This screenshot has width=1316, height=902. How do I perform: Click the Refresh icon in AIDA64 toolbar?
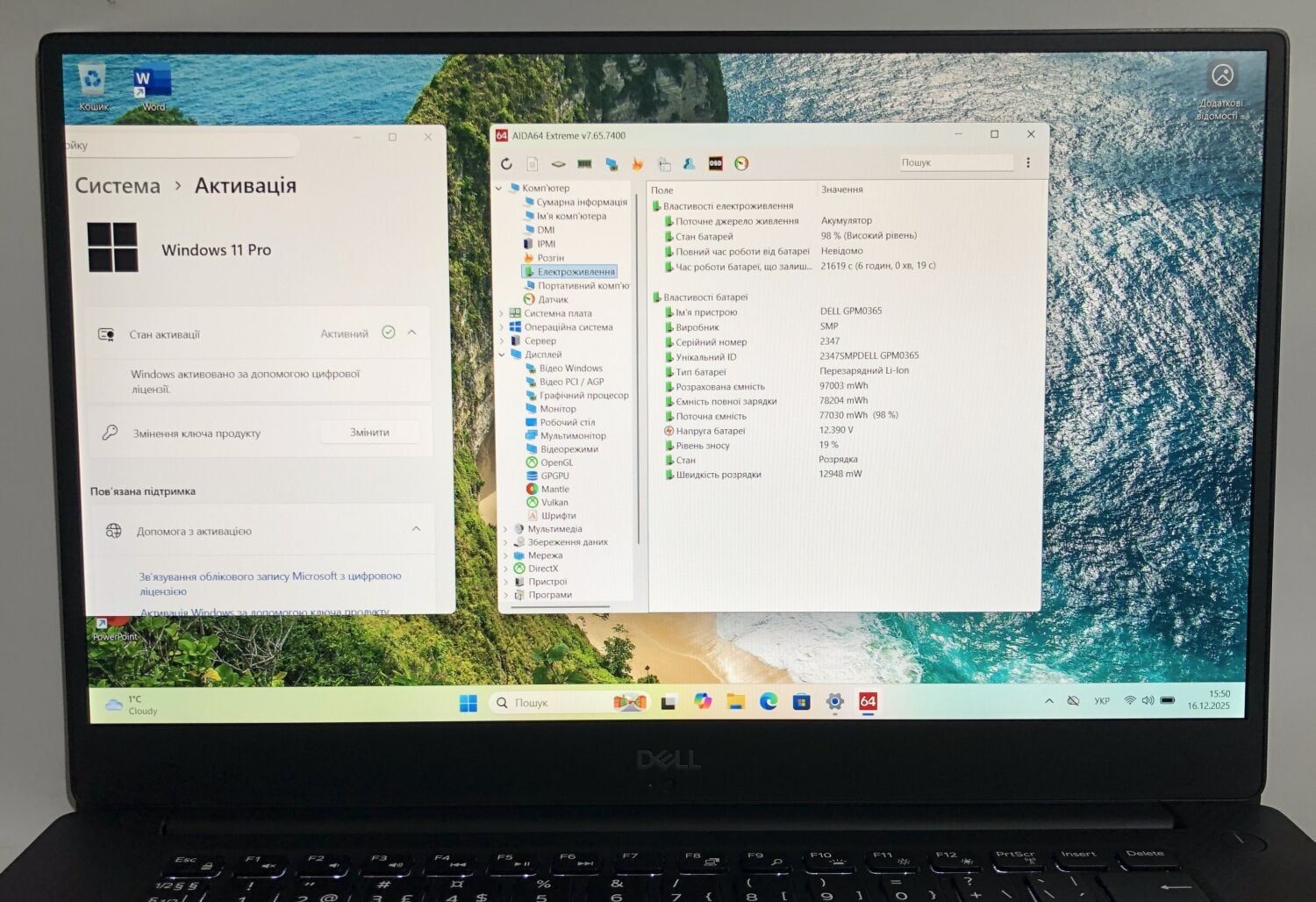tap(506, 164)
